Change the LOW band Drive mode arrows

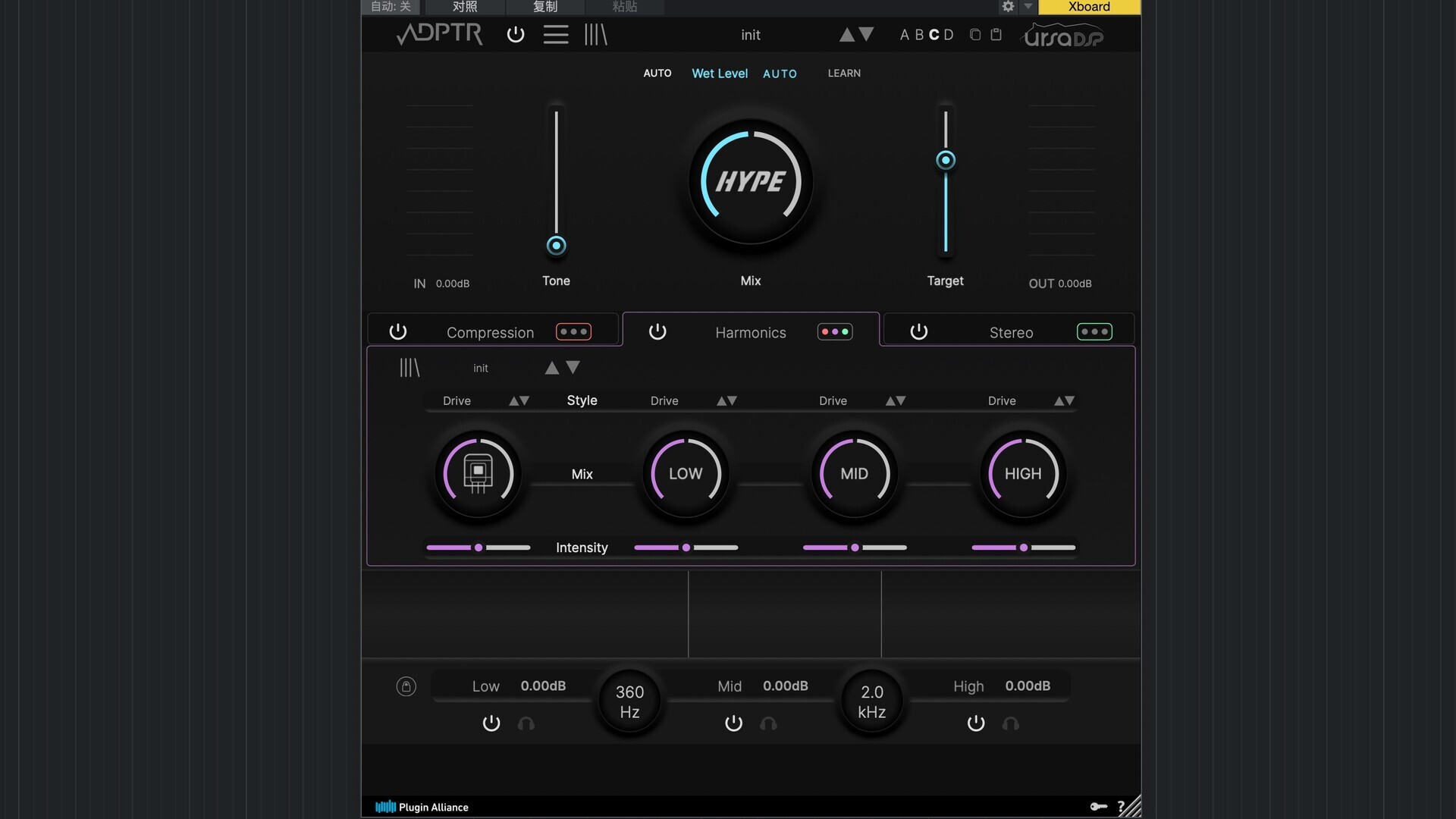click(727, 401)
